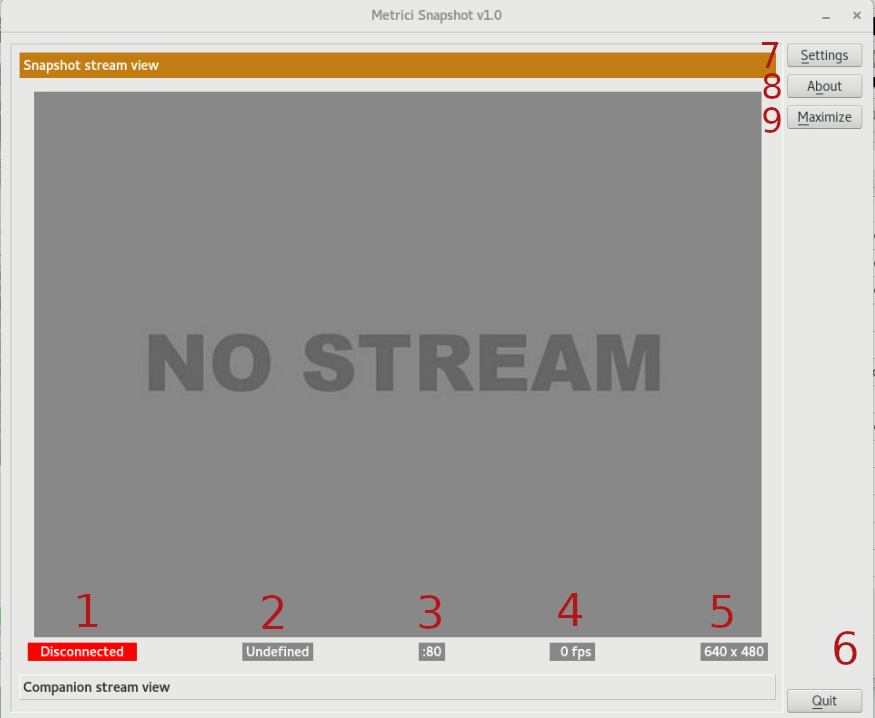
Task: Minimize the Metrici Snapshot window
Action: (826, 16)
